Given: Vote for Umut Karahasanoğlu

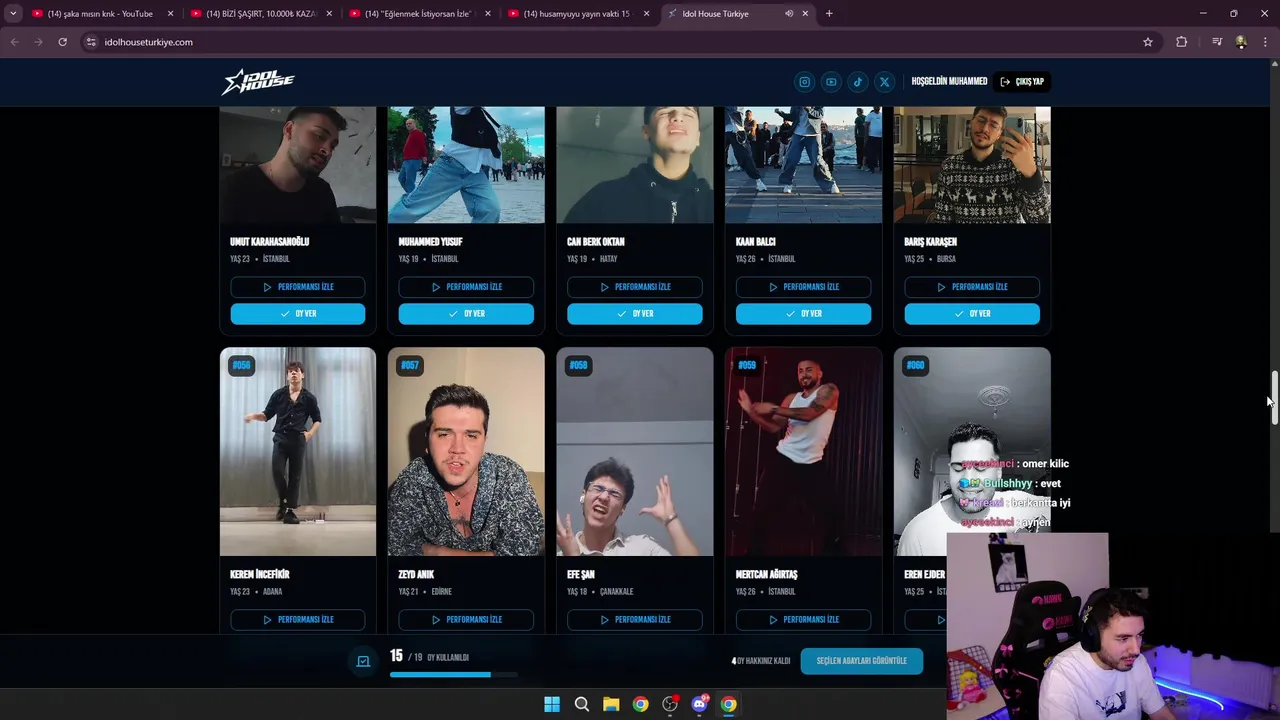Looking at the screenshot, I should (298, 314).
